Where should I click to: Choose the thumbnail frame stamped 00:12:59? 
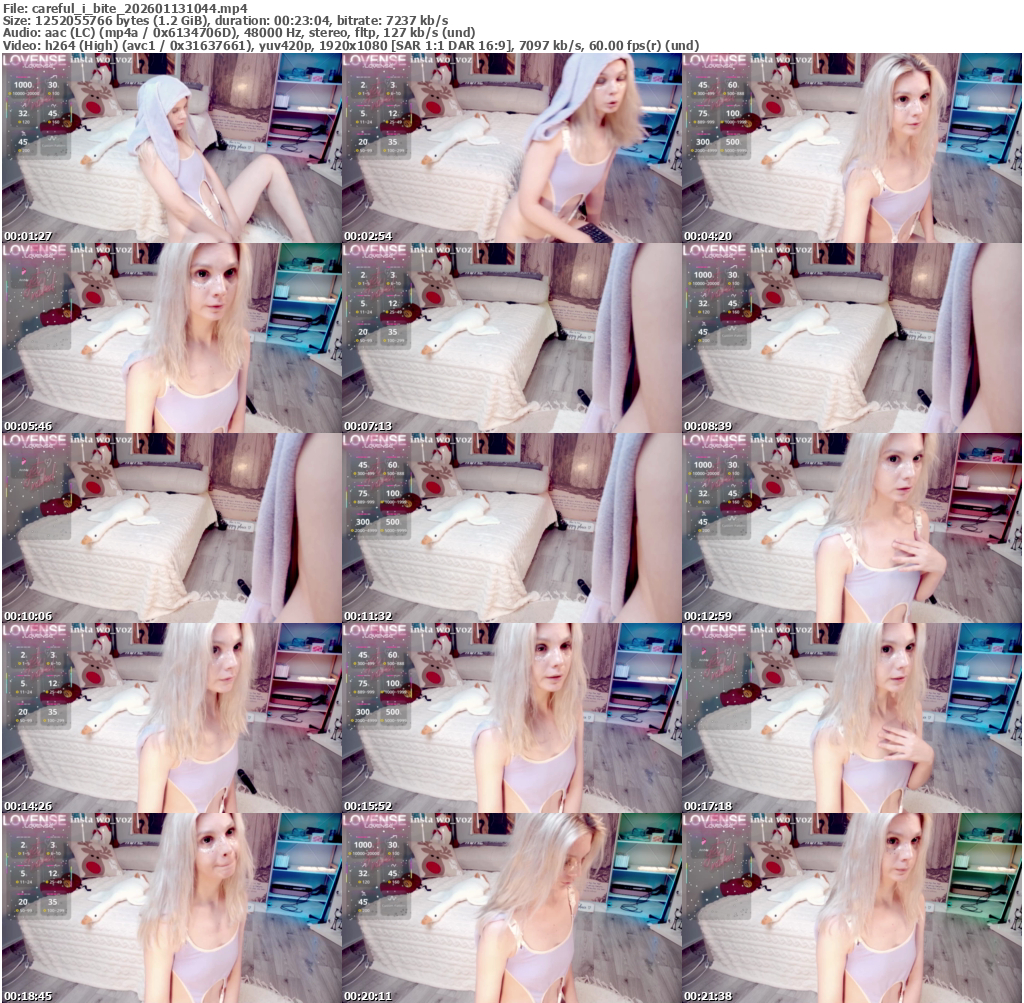point(852,528)
